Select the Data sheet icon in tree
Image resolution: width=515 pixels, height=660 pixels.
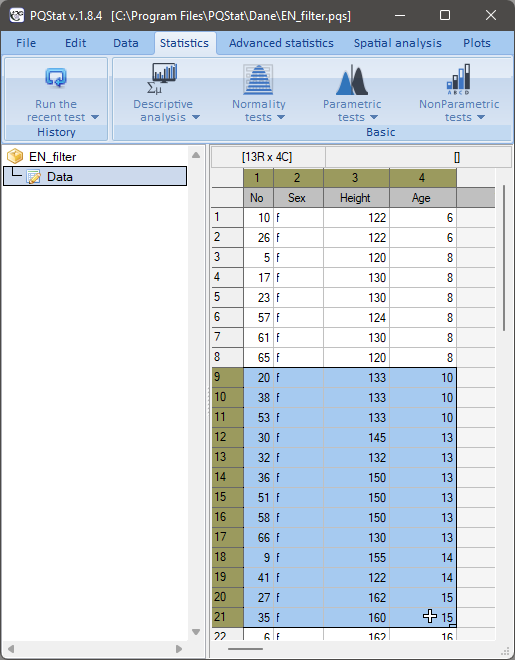point(34,177)
